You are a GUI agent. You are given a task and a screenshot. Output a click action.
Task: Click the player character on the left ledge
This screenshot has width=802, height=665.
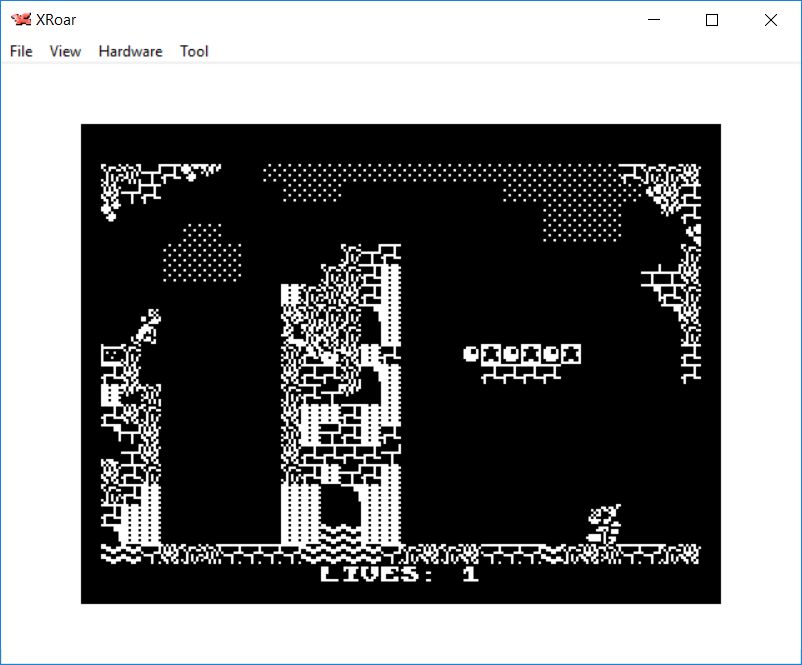click(x=149, y=327)
